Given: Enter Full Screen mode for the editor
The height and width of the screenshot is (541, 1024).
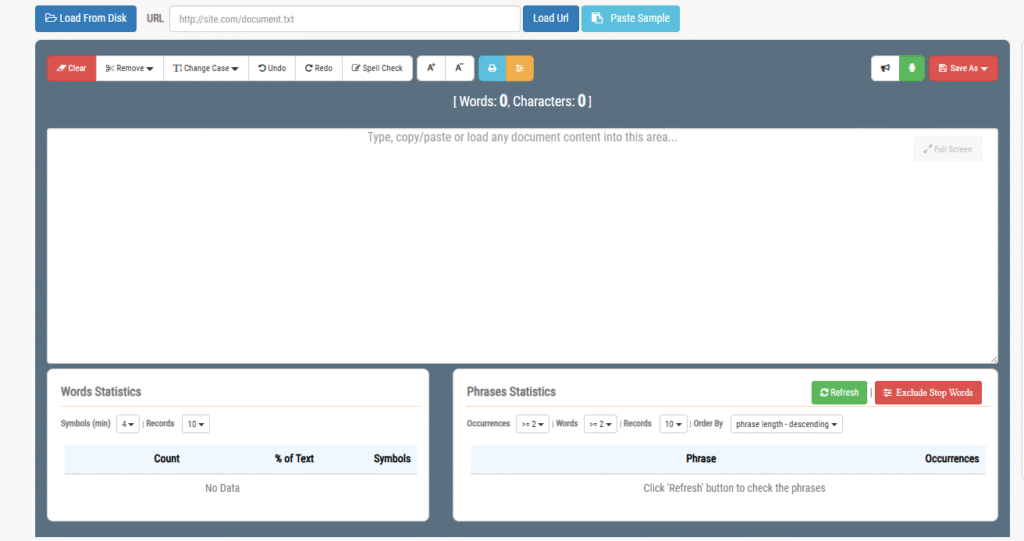Looking at the screenshot, I should coord(947,149).
